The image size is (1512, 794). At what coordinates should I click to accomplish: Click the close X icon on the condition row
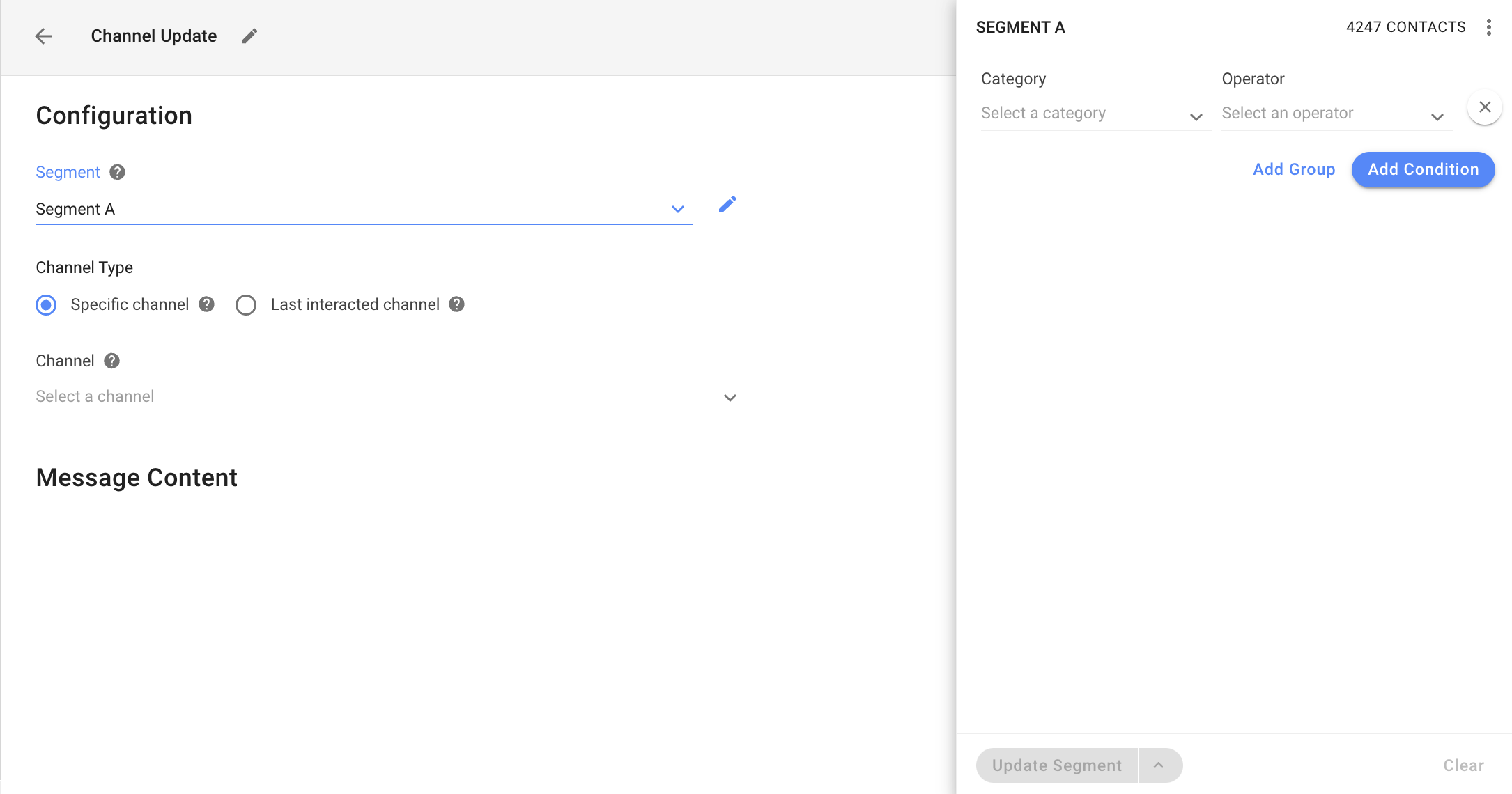(1485, 107)
